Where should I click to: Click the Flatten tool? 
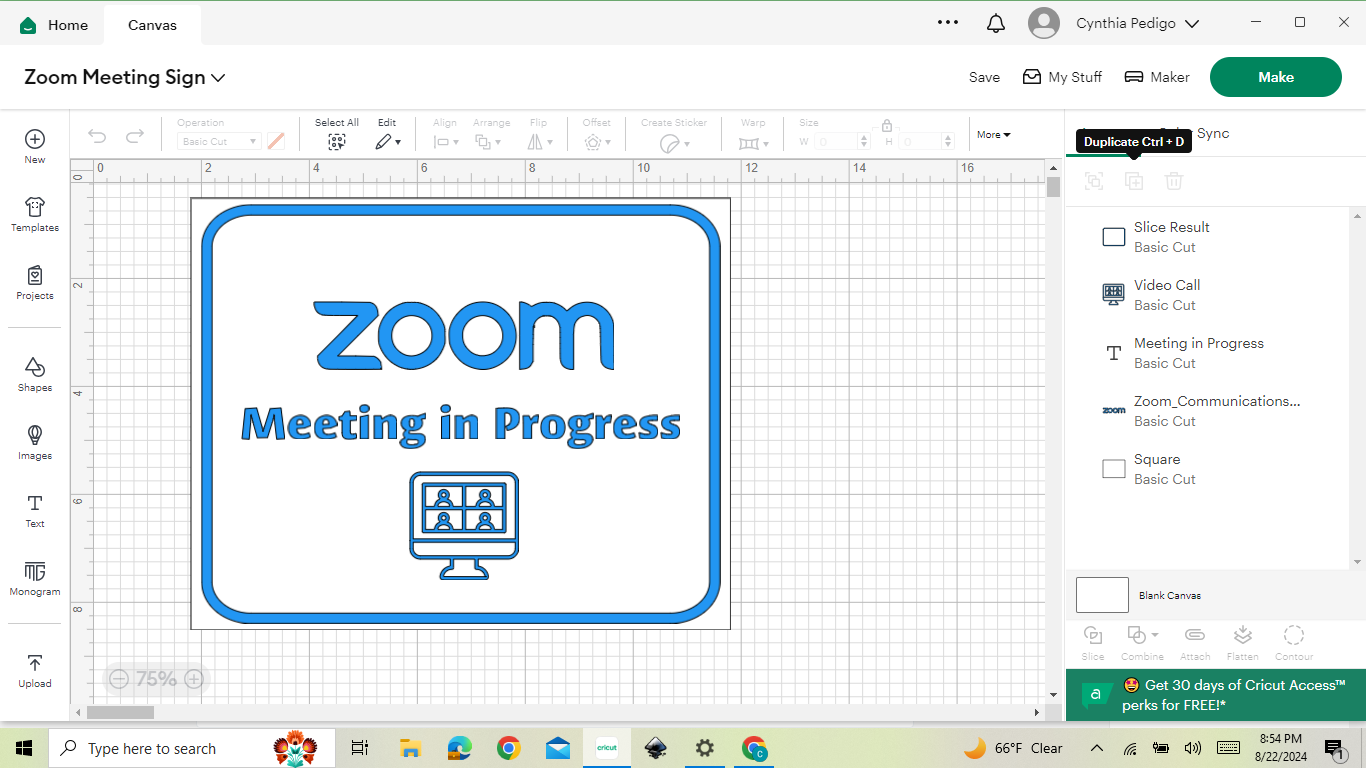coord(1243,643)
